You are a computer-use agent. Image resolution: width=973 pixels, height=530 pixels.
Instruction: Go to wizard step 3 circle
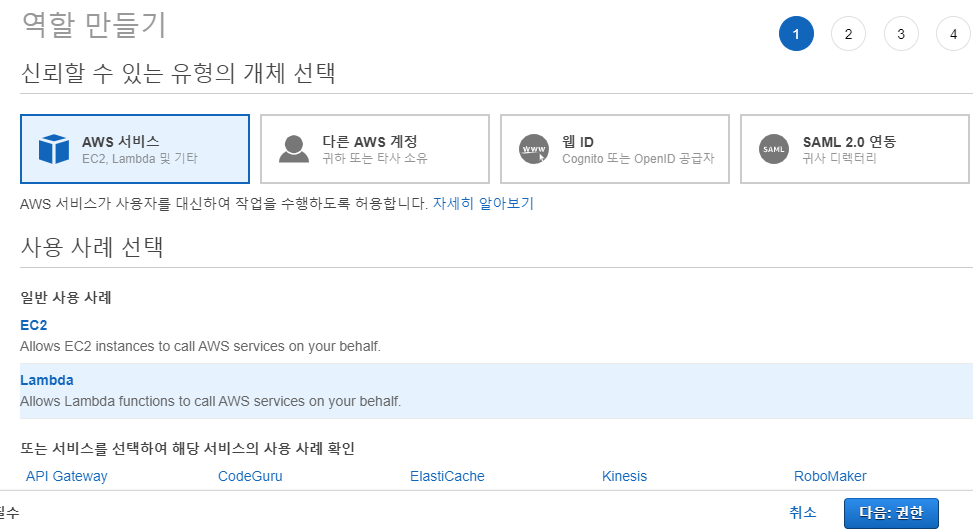[x=901, y=34]
